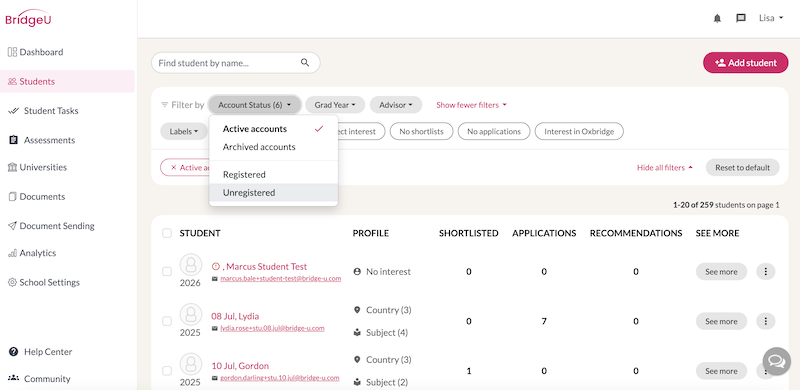Open the Account Status (6) dropdown

255,105
